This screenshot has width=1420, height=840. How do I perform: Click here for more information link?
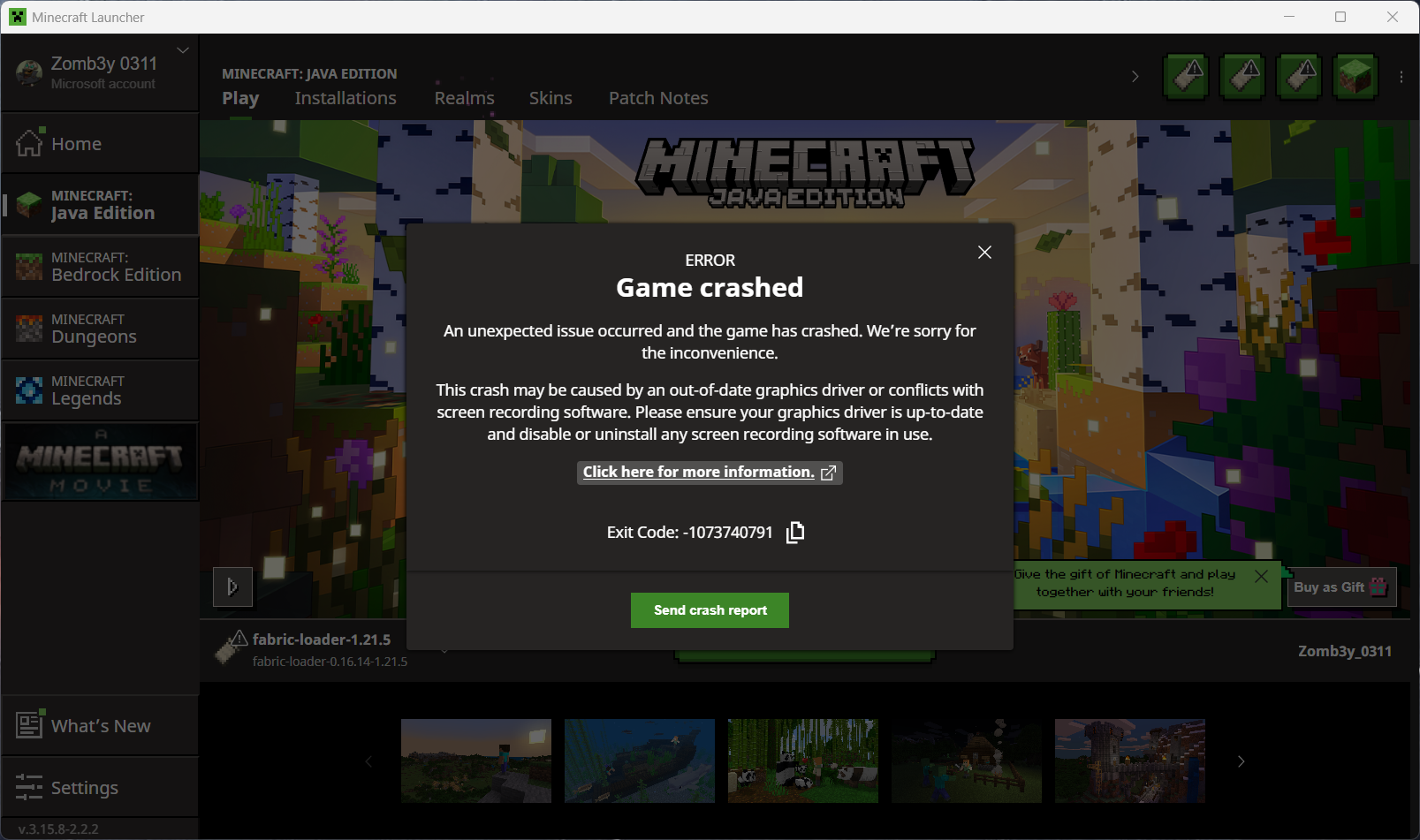(698, 472)
